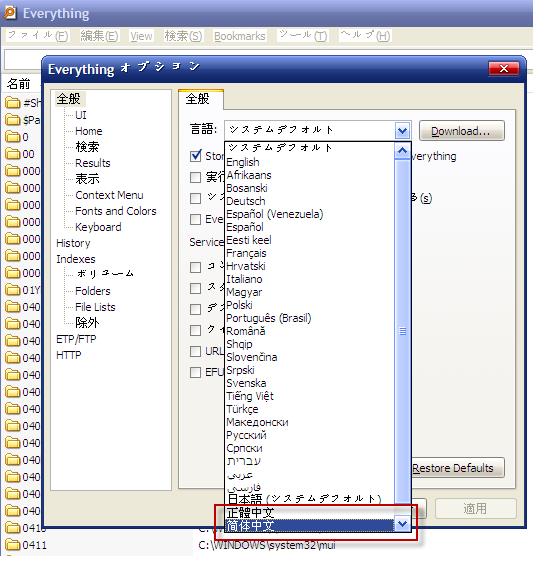Select ETP/FTP in options tree

tap(76, 339)
